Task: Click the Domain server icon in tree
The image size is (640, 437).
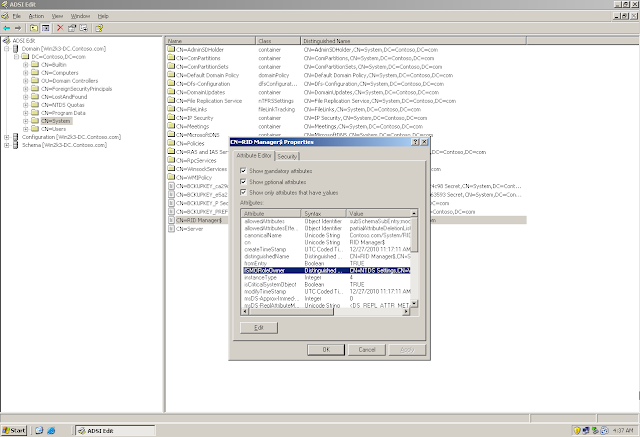Action: pos(16,49)
